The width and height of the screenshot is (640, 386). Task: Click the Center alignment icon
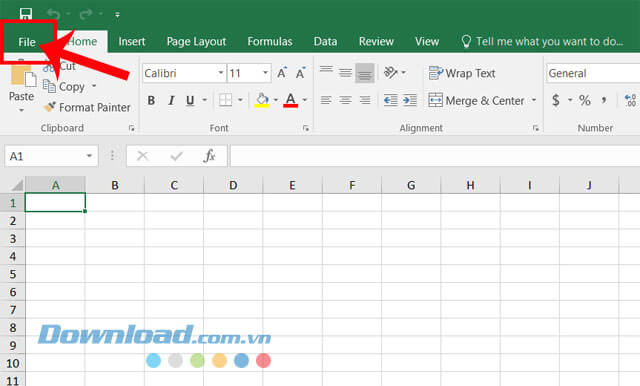(345, 100)
